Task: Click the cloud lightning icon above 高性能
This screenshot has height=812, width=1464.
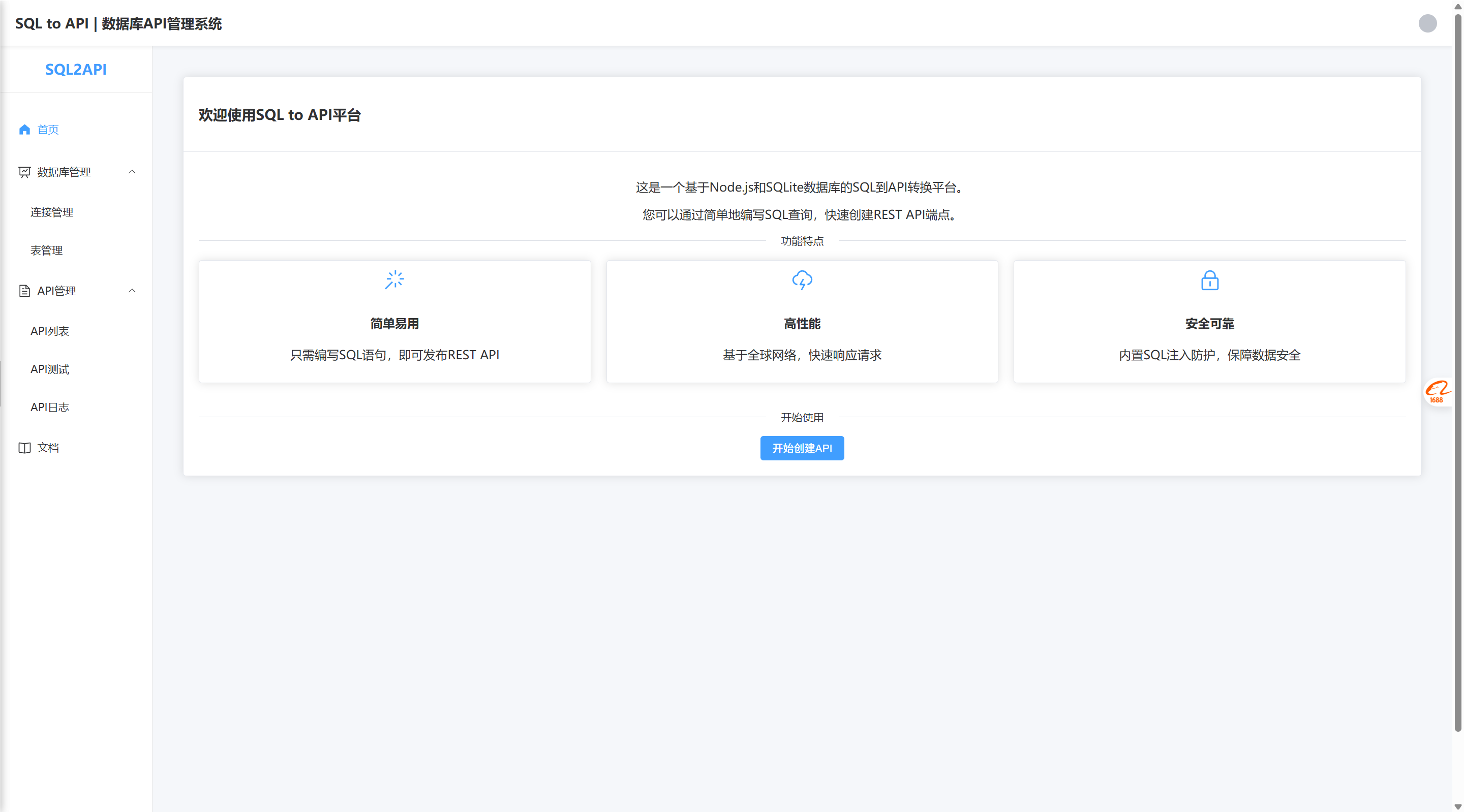Action: pyautogui.click(x=802, y=280)
